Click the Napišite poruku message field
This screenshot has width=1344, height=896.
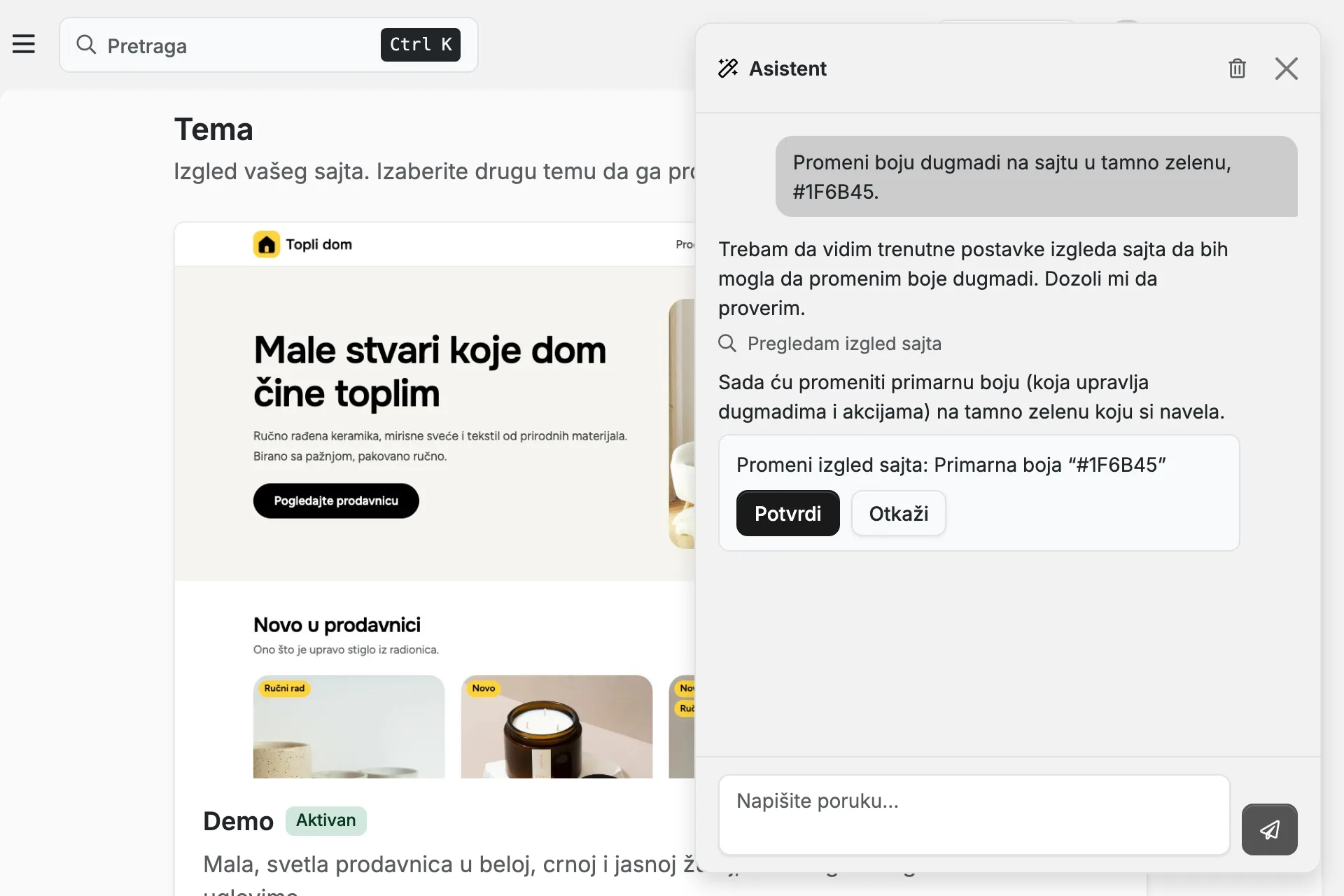[x=974, y=815]
